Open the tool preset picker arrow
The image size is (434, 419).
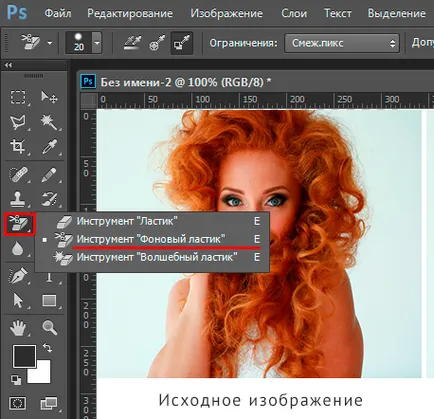point(50,43)
